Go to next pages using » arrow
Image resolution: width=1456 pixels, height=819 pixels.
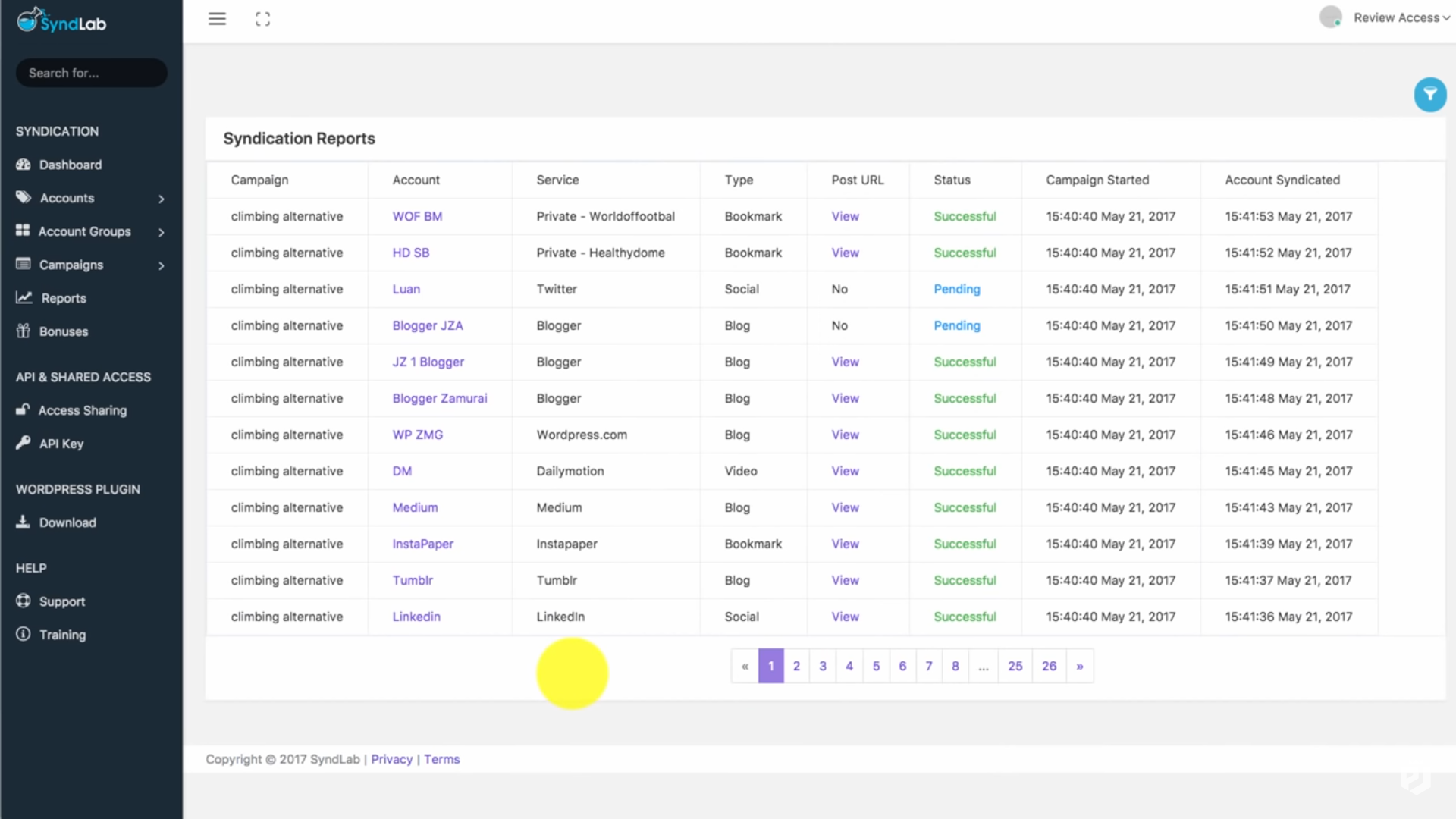coord(1080,666)
